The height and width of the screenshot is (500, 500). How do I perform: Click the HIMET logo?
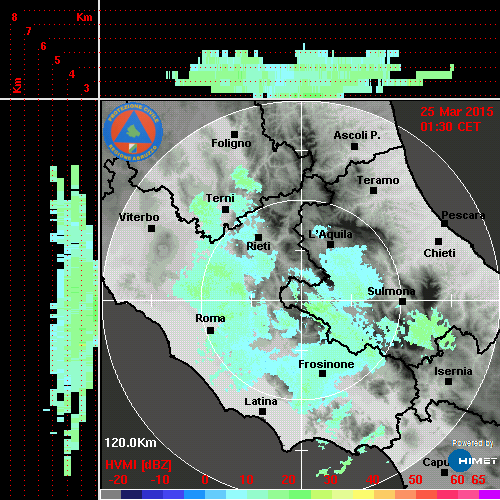click(472, 460)
